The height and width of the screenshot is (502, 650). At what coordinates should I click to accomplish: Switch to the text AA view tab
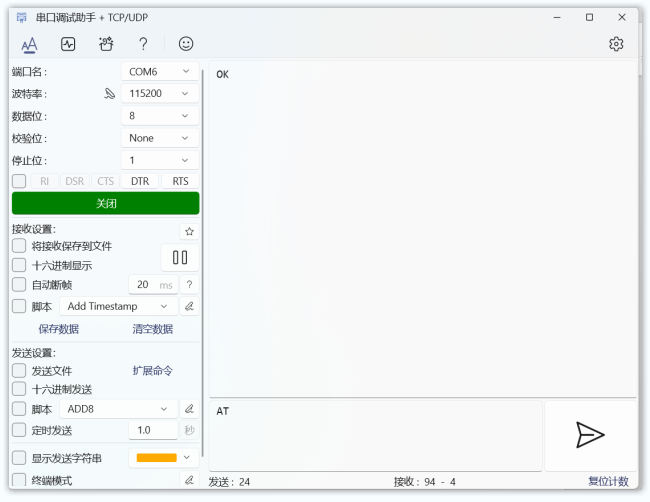[29, 44]
